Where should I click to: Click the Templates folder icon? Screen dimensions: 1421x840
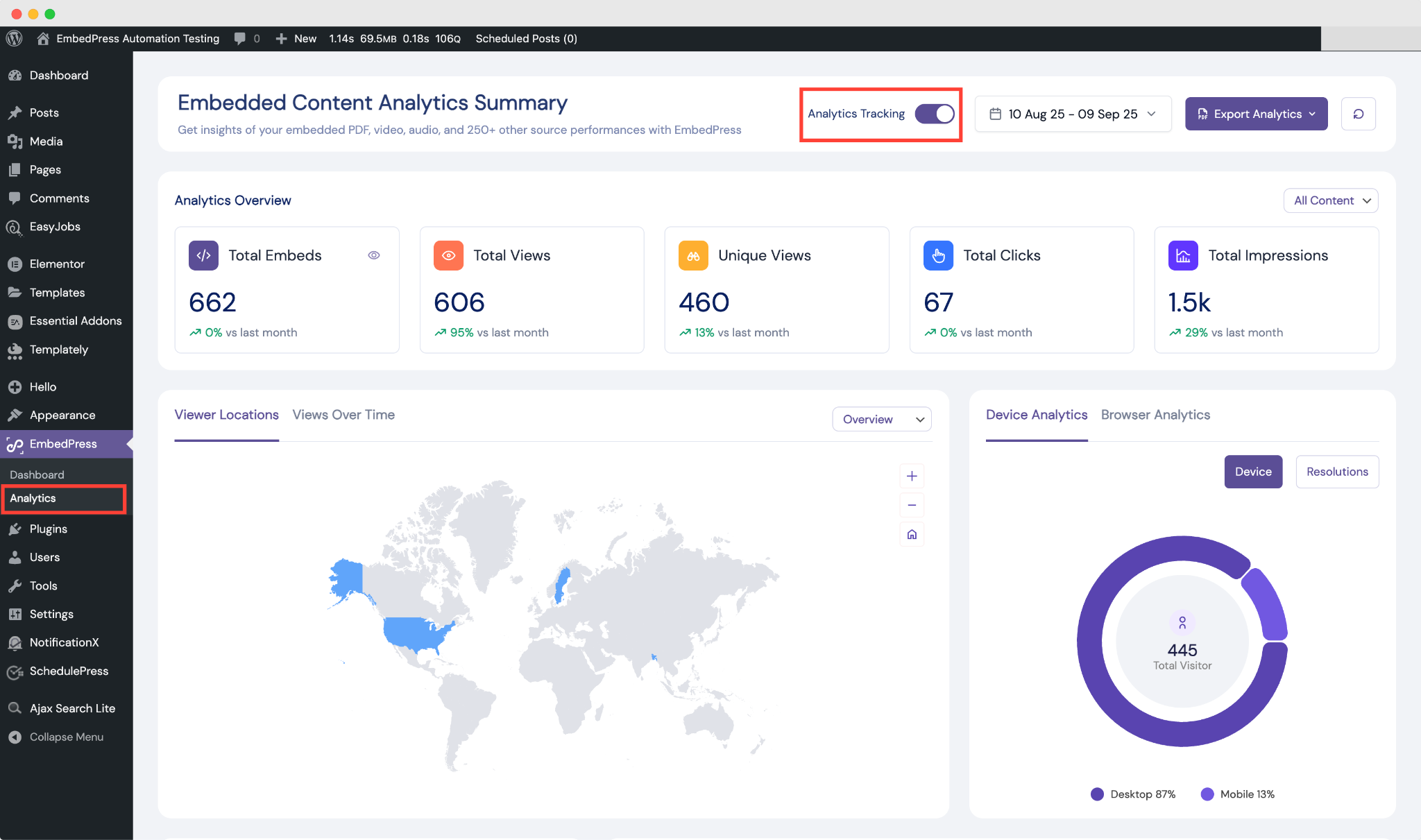coord(15,292)
